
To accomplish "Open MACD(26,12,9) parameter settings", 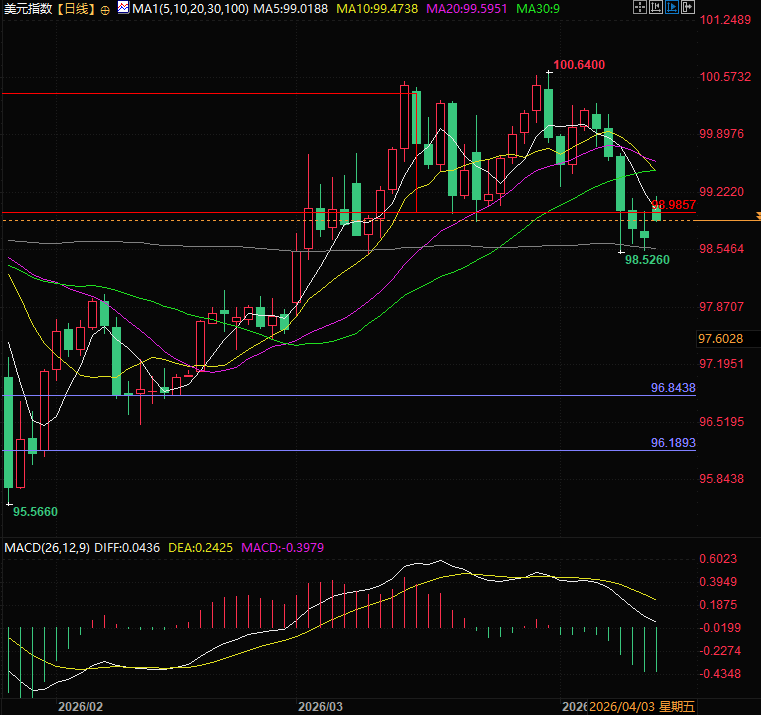I will coord(47,547).
